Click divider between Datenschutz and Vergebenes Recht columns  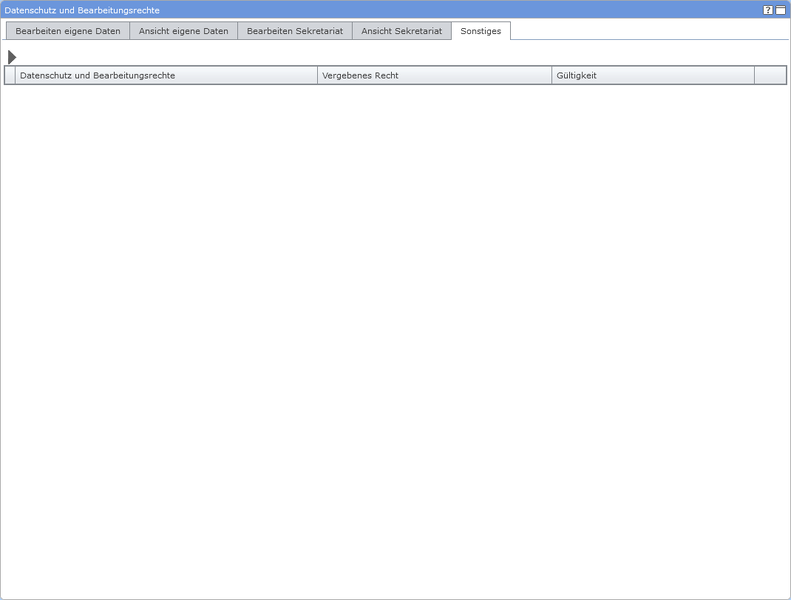pos(317,76)
